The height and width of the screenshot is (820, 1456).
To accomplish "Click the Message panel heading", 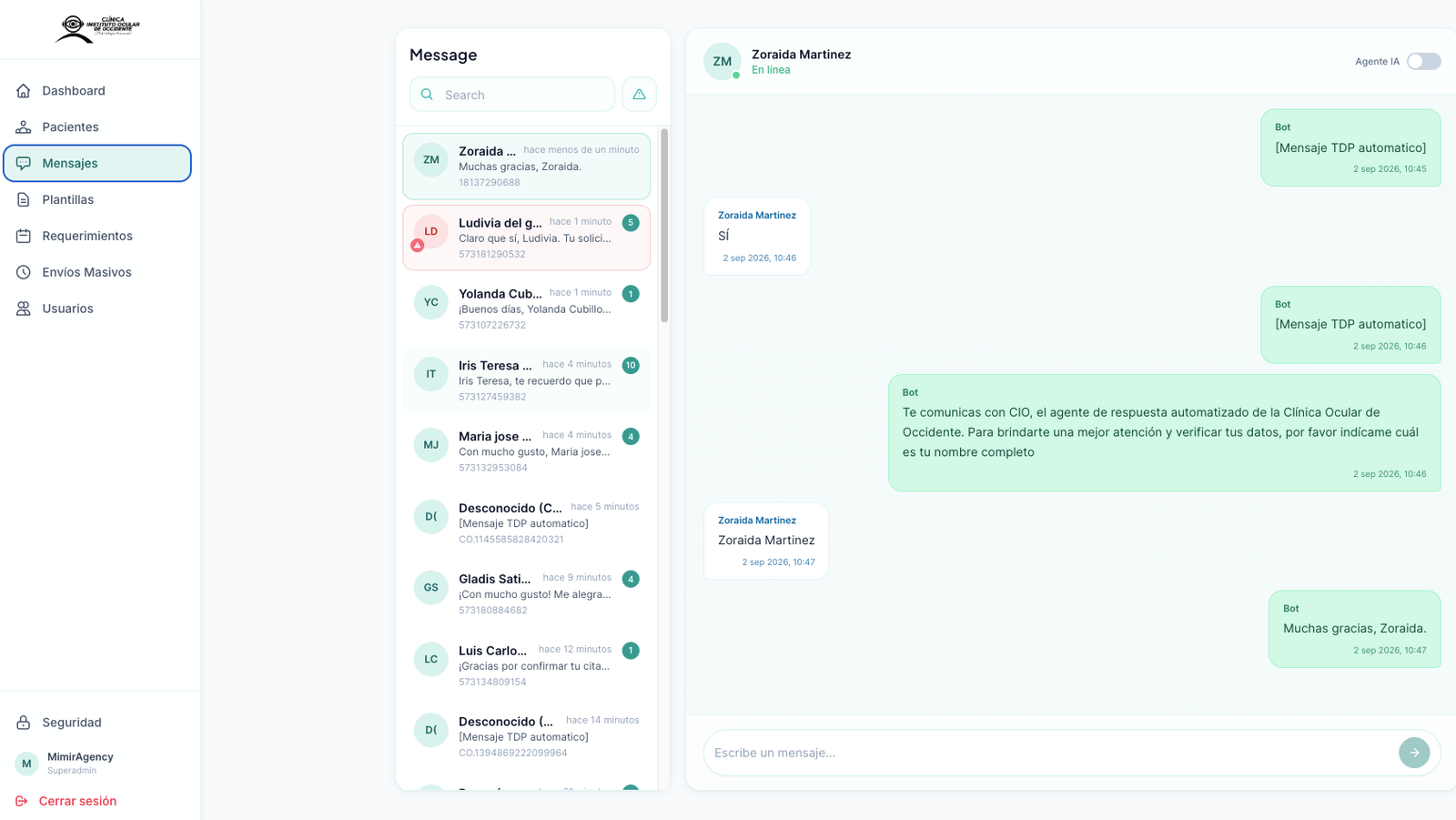I will coord(443,55).
